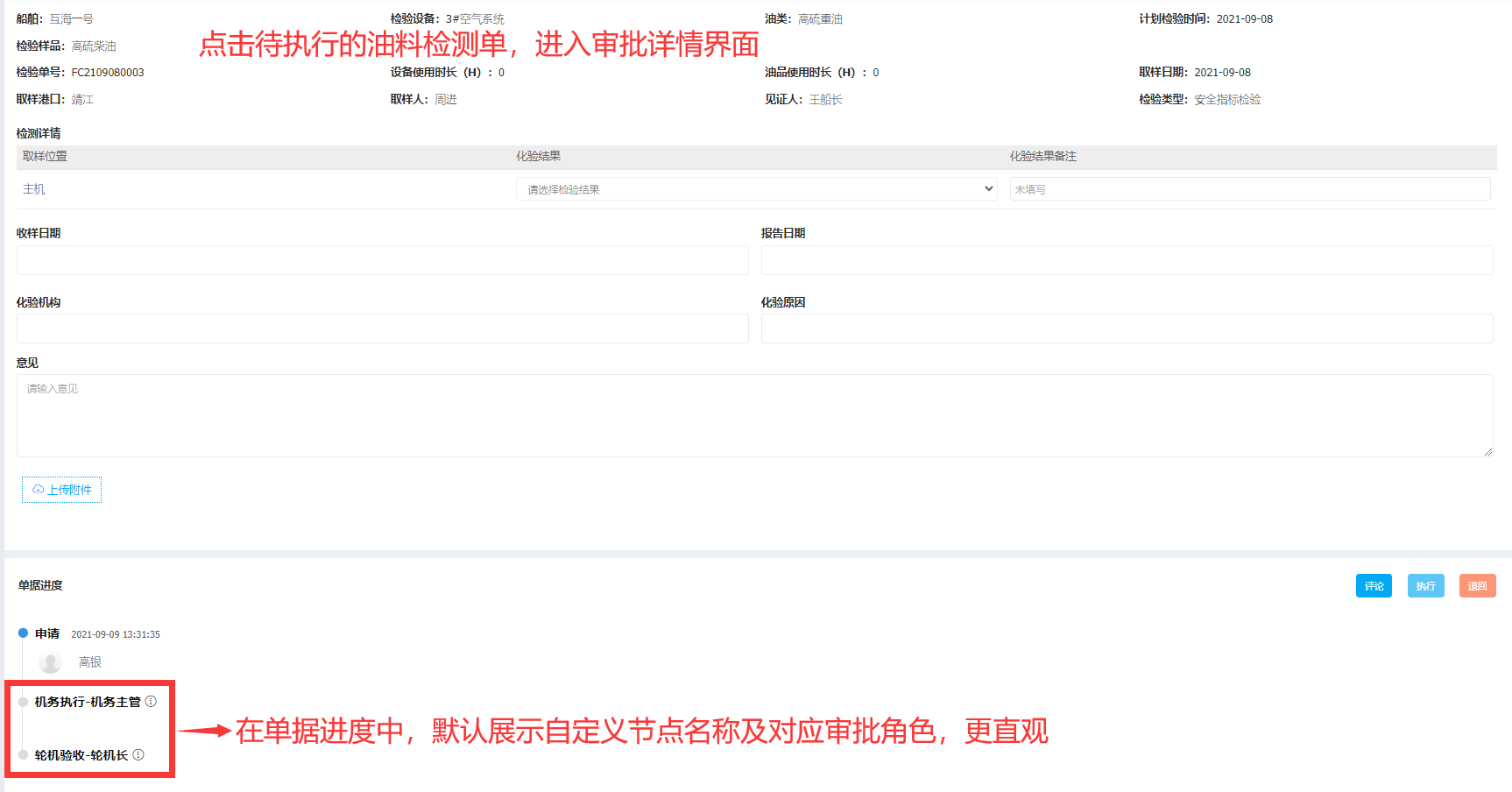Click the avatar of applicant 高银
This screenshot has width=1512, height=792.
tap(50, 662)
